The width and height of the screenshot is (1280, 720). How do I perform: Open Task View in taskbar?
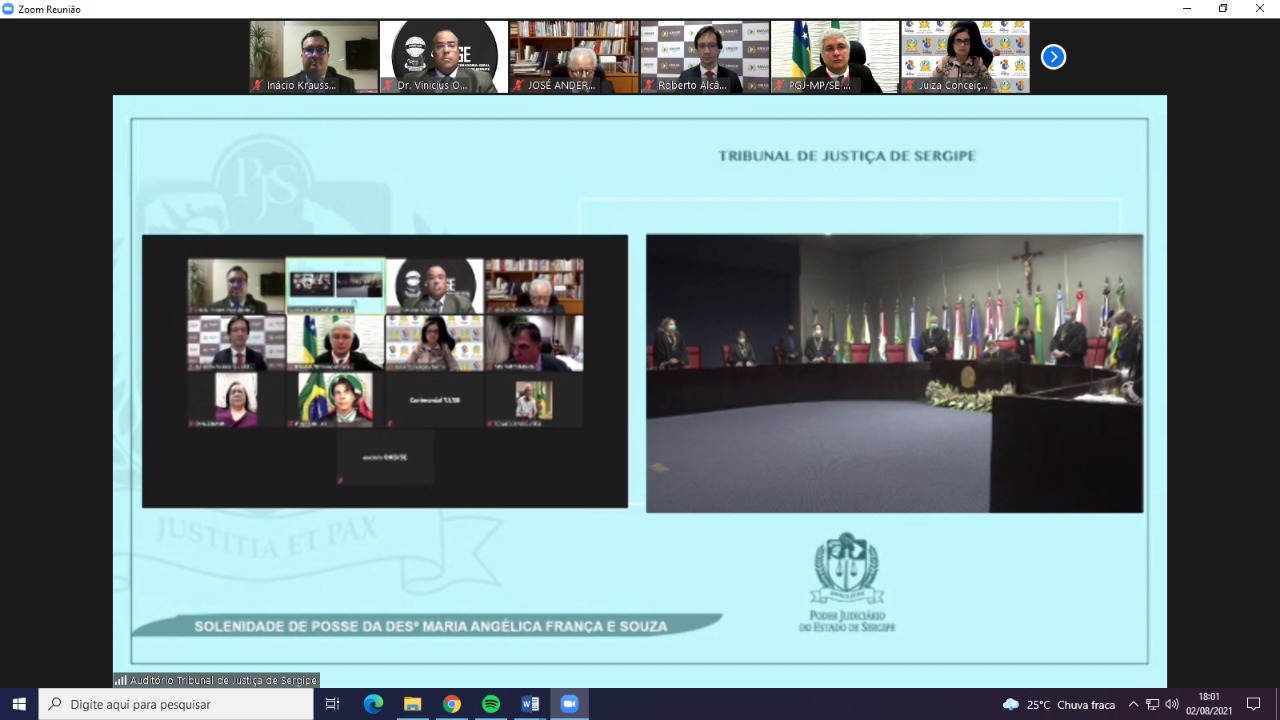[x=333, y=704]
